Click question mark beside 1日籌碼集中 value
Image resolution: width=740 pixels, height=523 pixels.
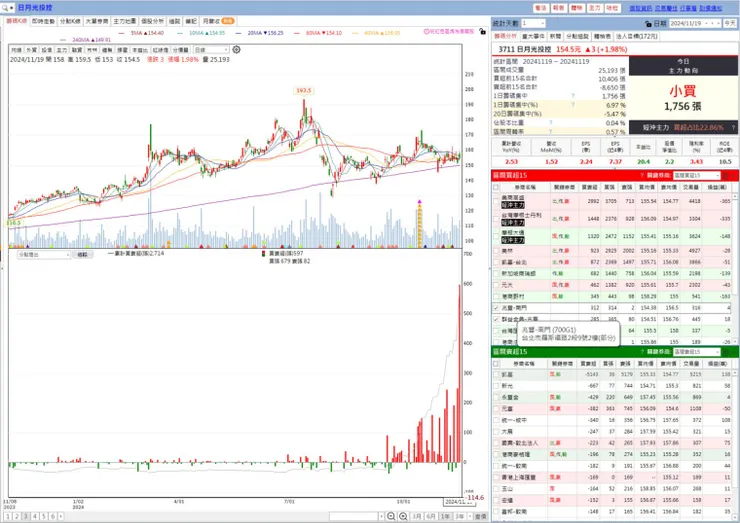tap(573, 96)
